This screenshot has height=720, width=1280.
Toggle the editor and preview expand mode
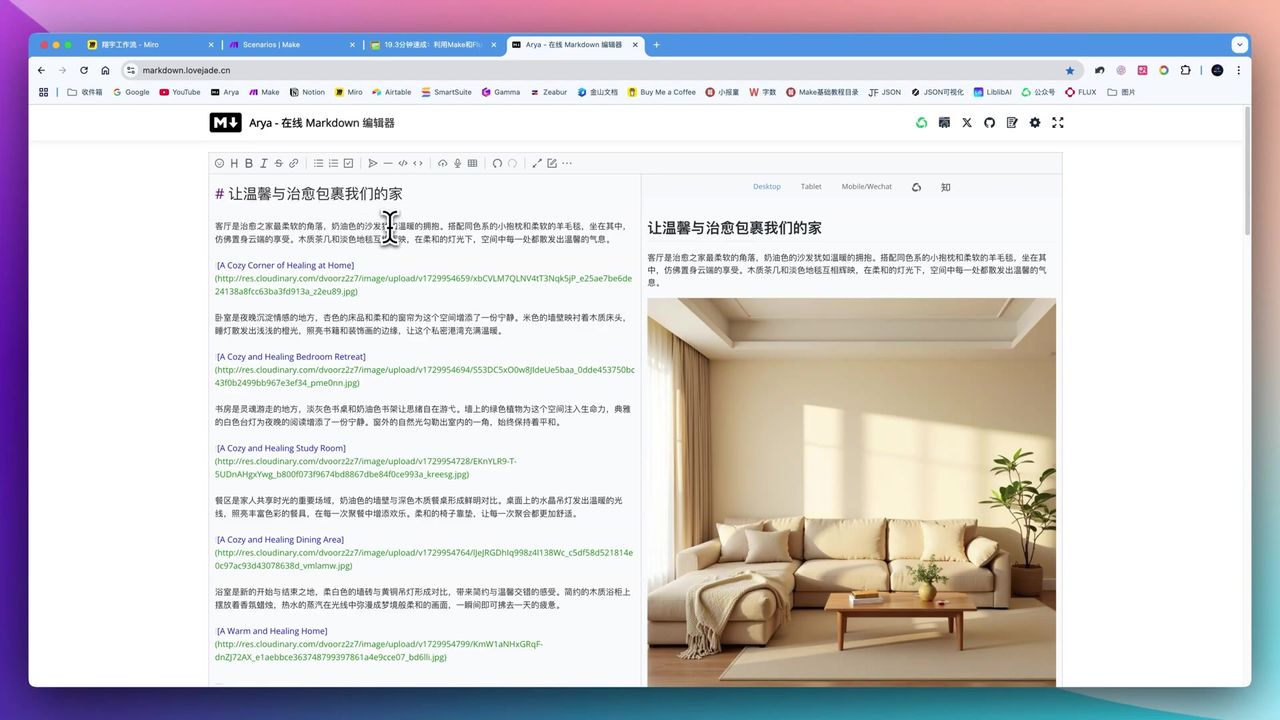(537, 163)
